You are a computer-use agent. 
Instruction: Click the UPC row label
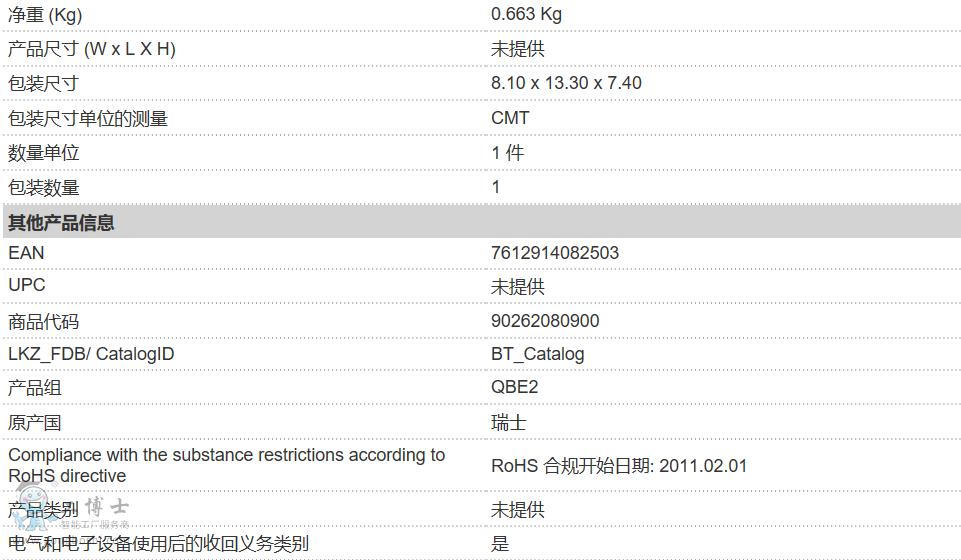pos(27,285)
